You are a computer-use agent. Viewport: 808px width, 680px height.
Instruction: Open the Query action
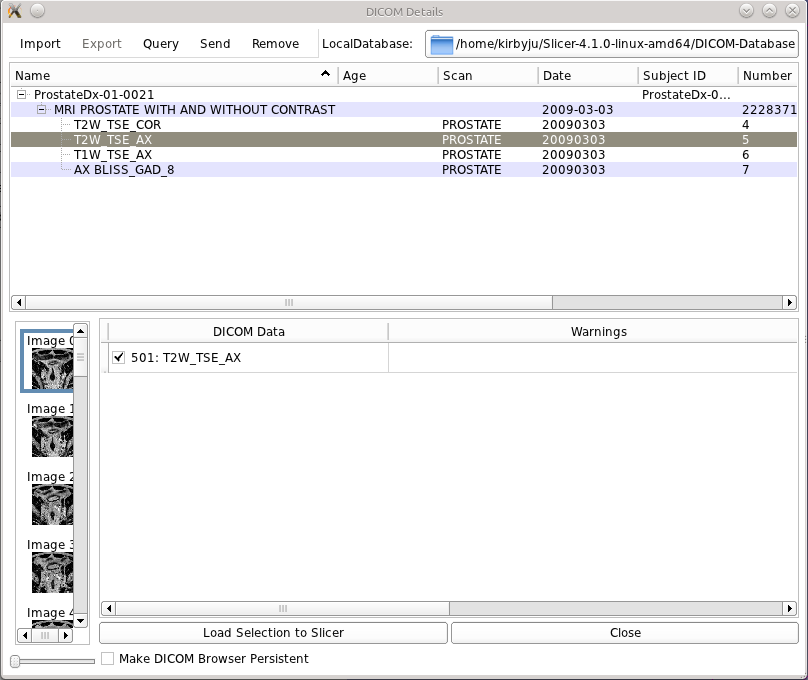pyautogui.click(x=161, y=44)
